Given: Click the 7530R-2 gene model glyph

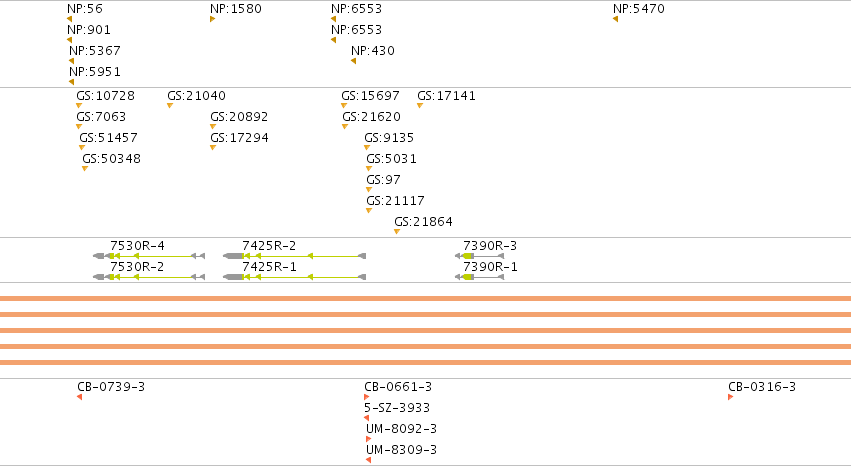Looking at the screenshot, I should click(x=149, y=277).
